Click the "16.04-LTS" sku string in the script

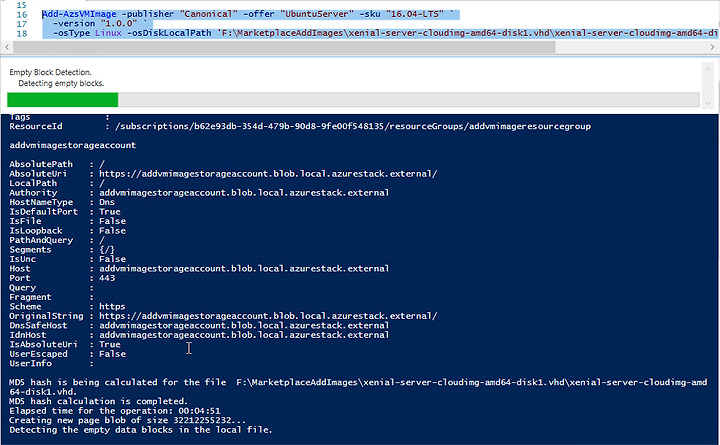(x=415, y=14)
